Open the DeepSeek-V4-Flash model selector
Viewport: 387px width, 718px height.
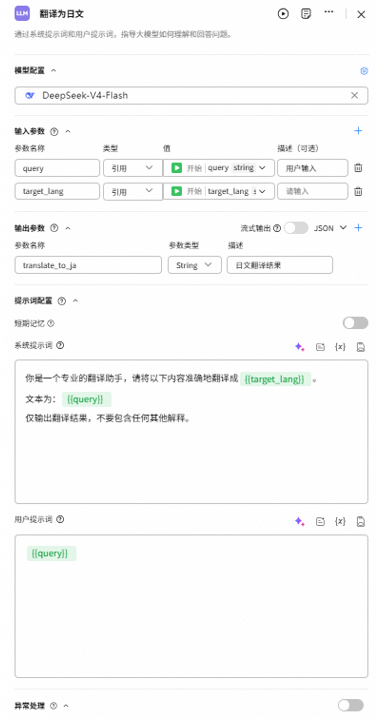tap(191, 95)
